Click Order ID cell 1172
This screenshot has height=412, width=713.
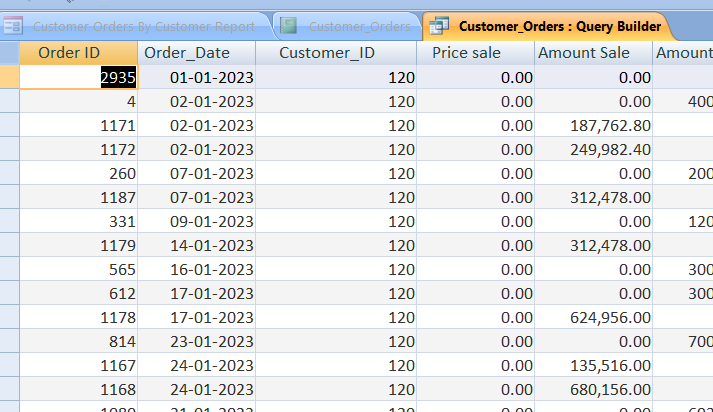(78, 150)
